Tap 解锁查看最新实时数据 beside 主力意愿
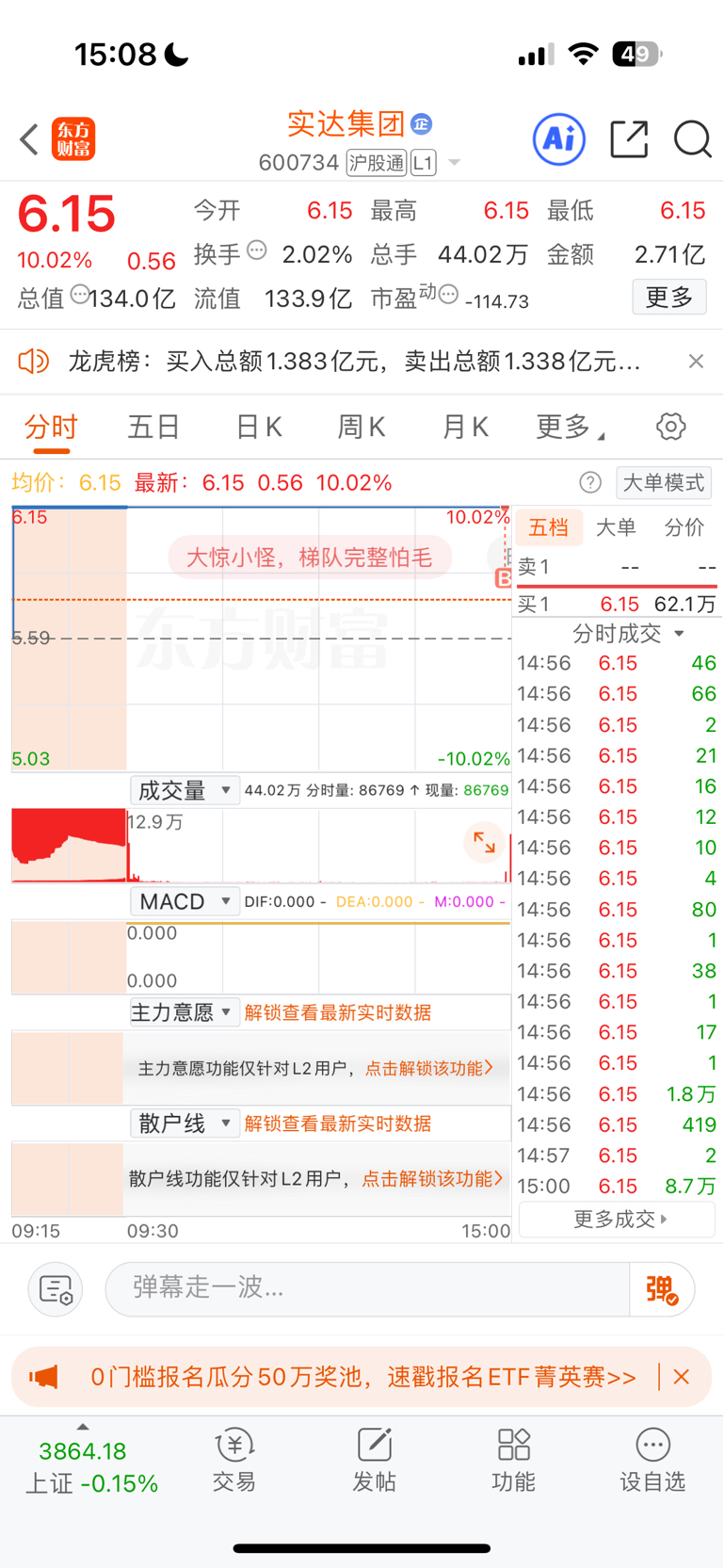The height and width of the screenshot is (1568, 724). (338, 1012)
